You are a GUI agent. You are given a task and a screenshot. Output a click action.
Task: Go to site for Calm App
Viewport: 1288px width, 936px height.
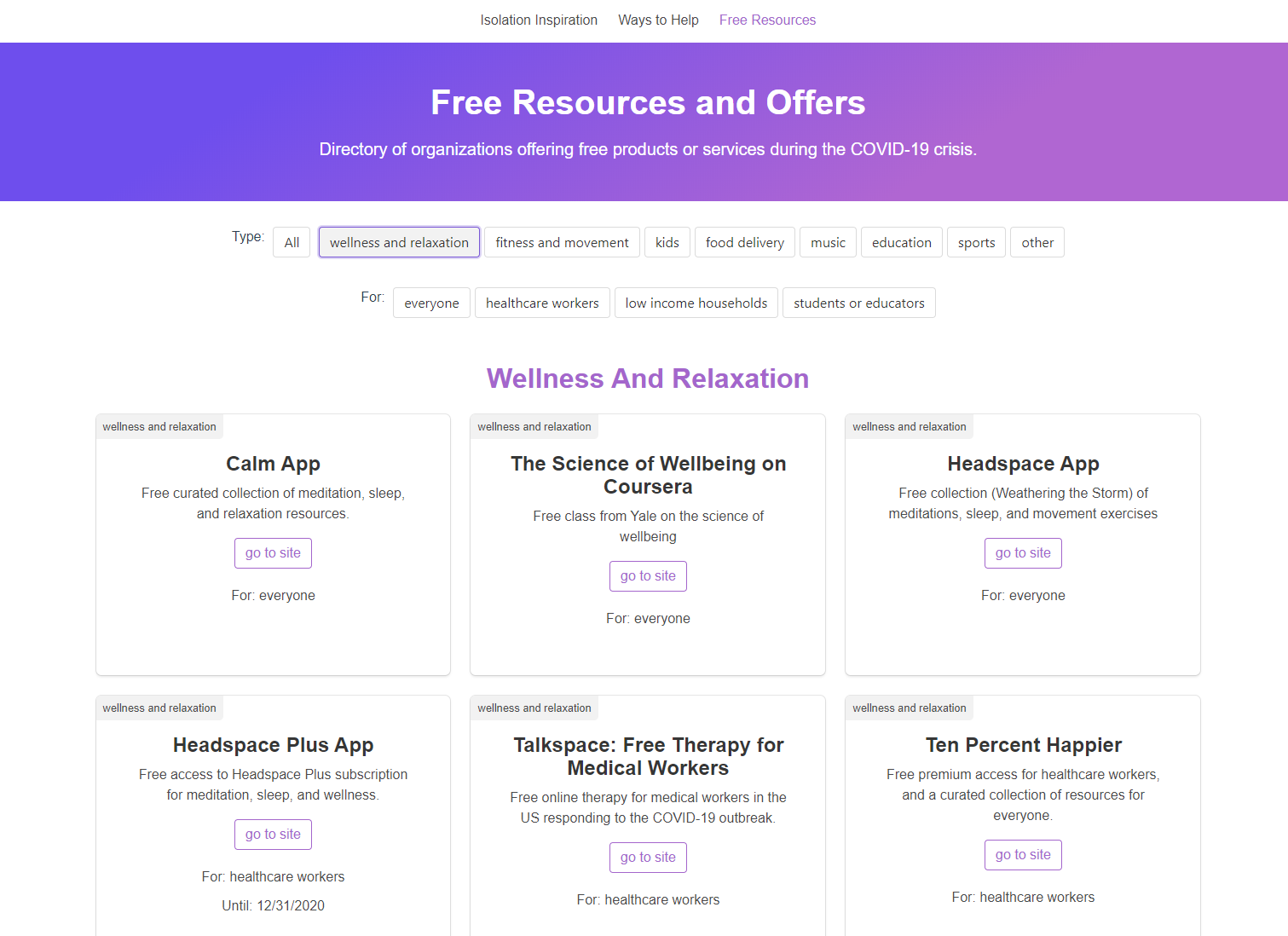click(x=273, y=553)
